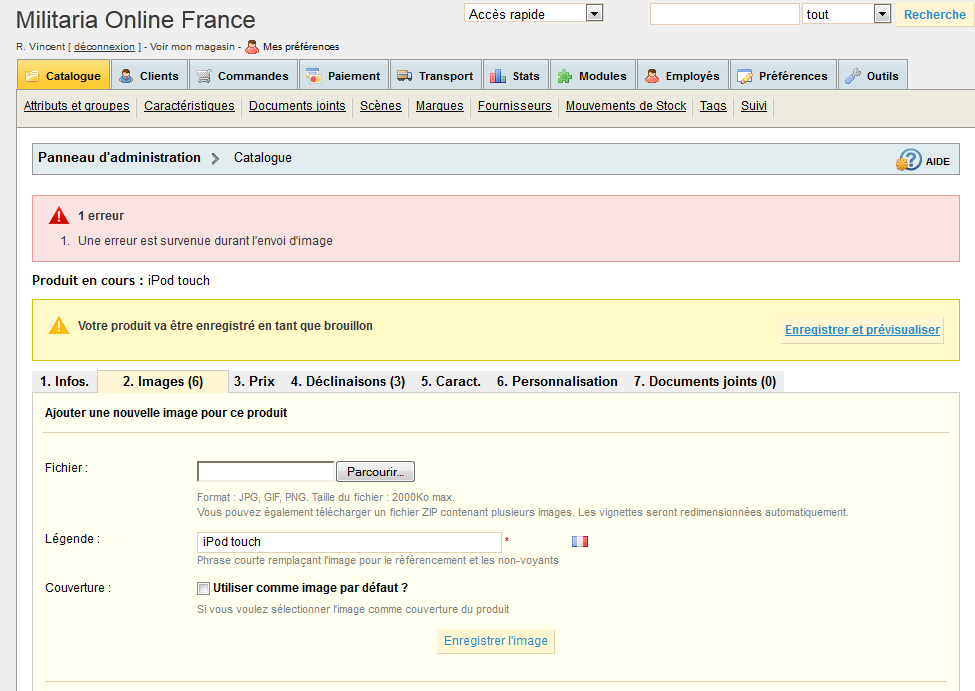Click the Parcourir... browse button

(376, 471)
